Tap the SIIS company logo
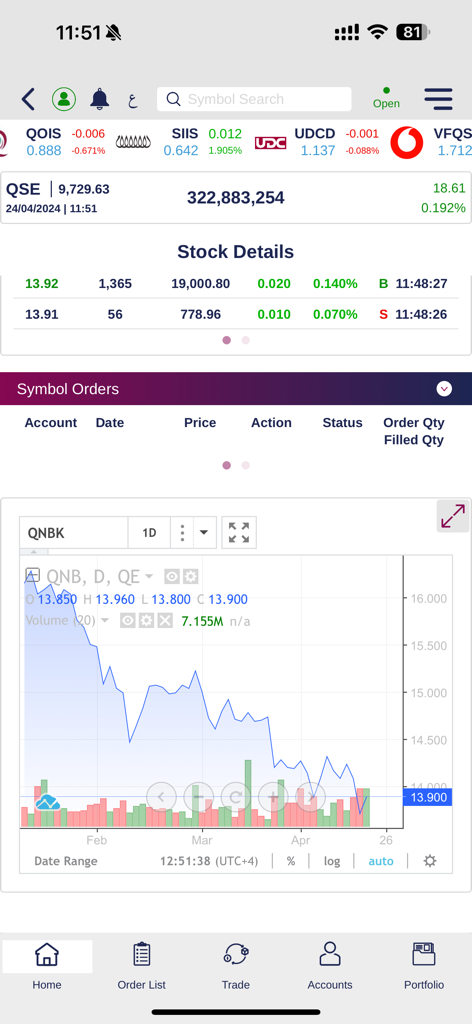The height and width of the screenshot is (1024, 472). pyautogui.click(x=133, y=142)
